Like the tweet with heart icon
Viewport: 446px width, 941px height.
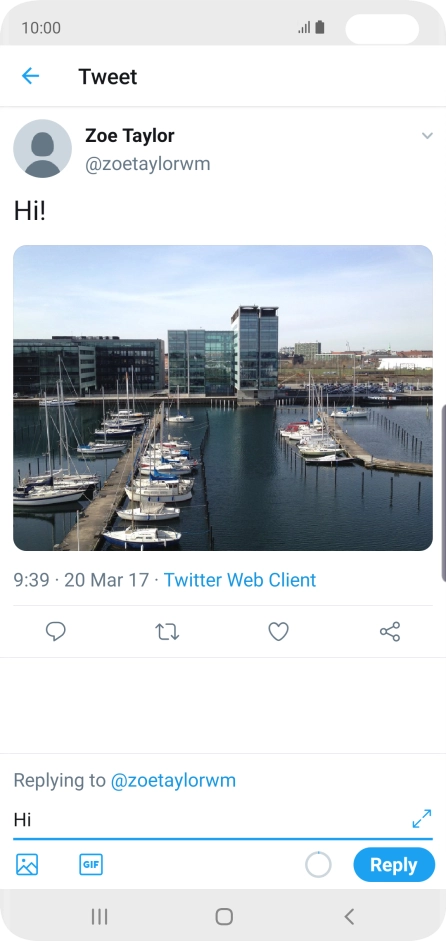[279, 631]
